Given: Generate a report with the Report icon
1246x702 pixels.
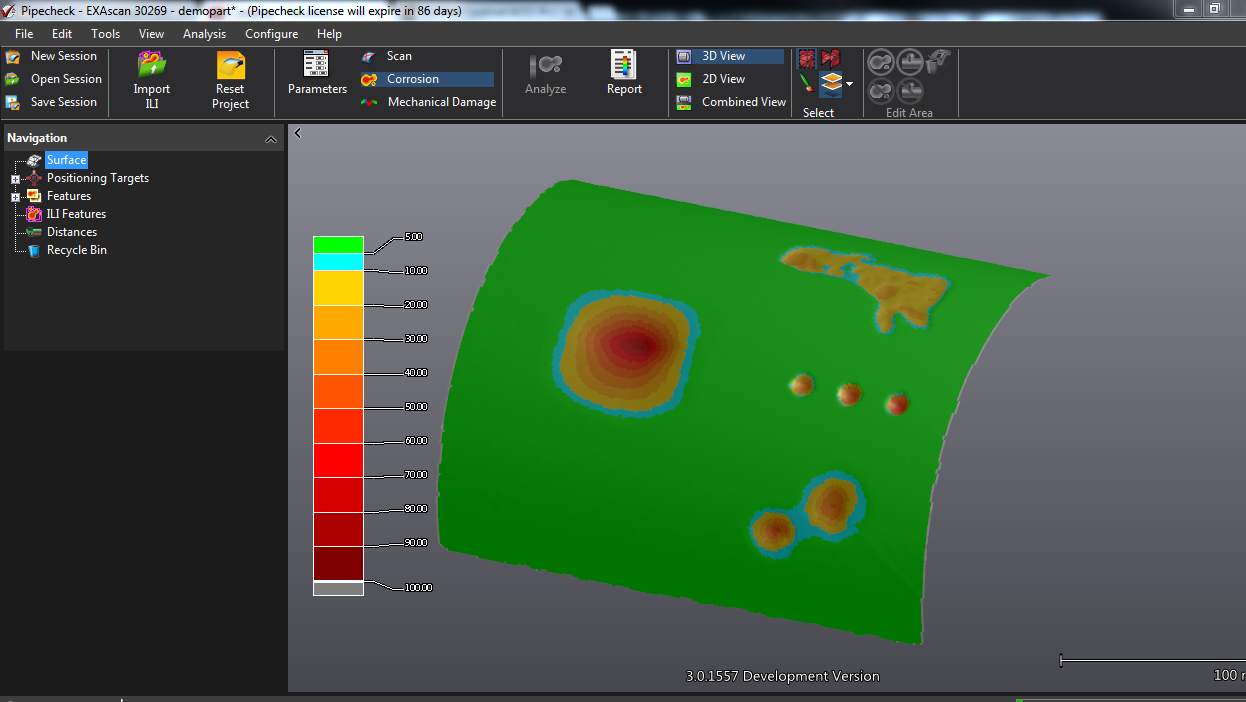Looking at the screenshot, I should coord(624,65).
